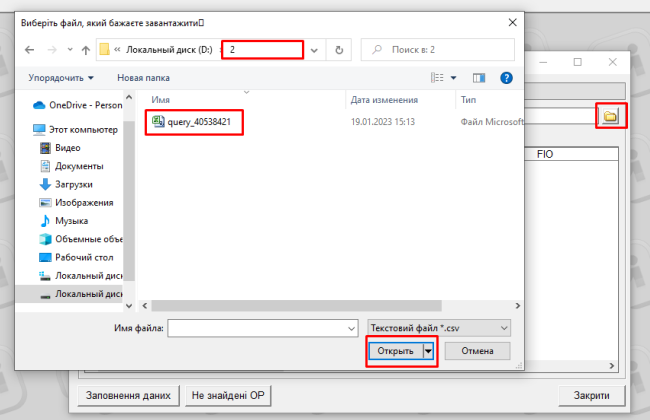Open the Упорядочить menu
Viewport: 650px width, 420px height.
click(61, 77)
